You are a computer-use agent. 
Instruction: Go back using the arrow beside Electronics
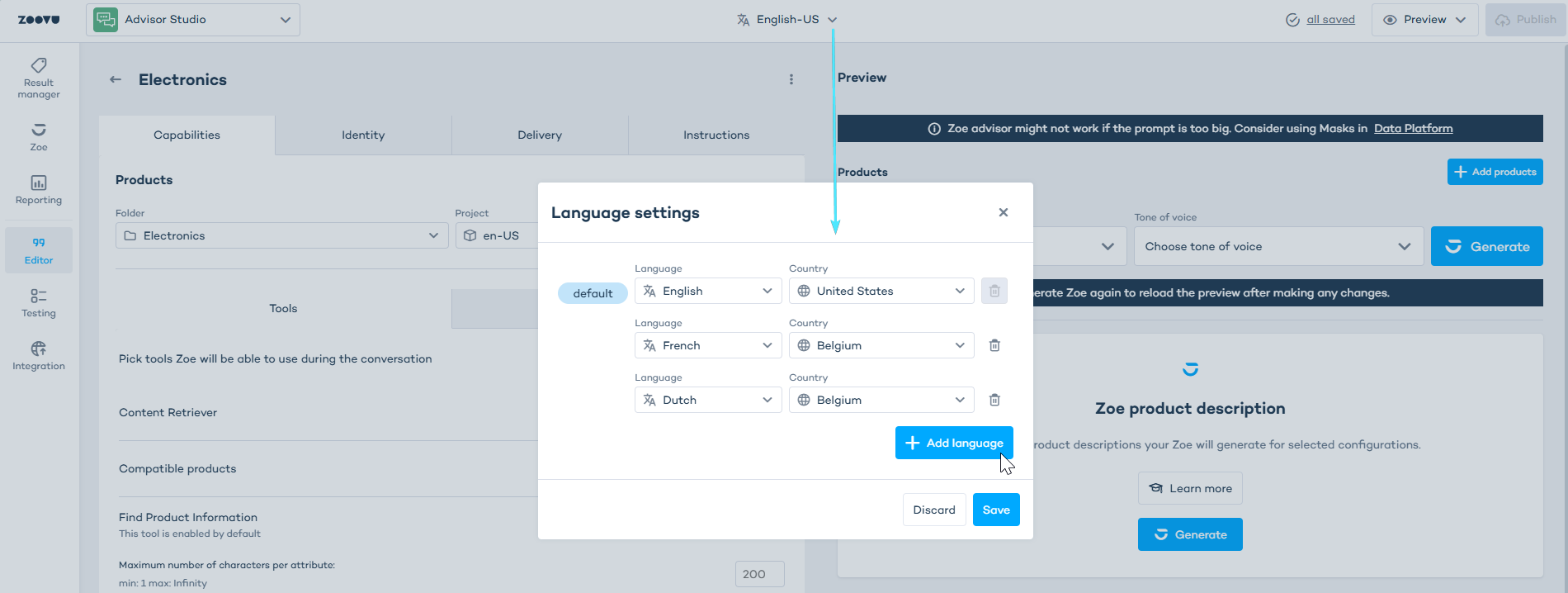coord(116,79)
